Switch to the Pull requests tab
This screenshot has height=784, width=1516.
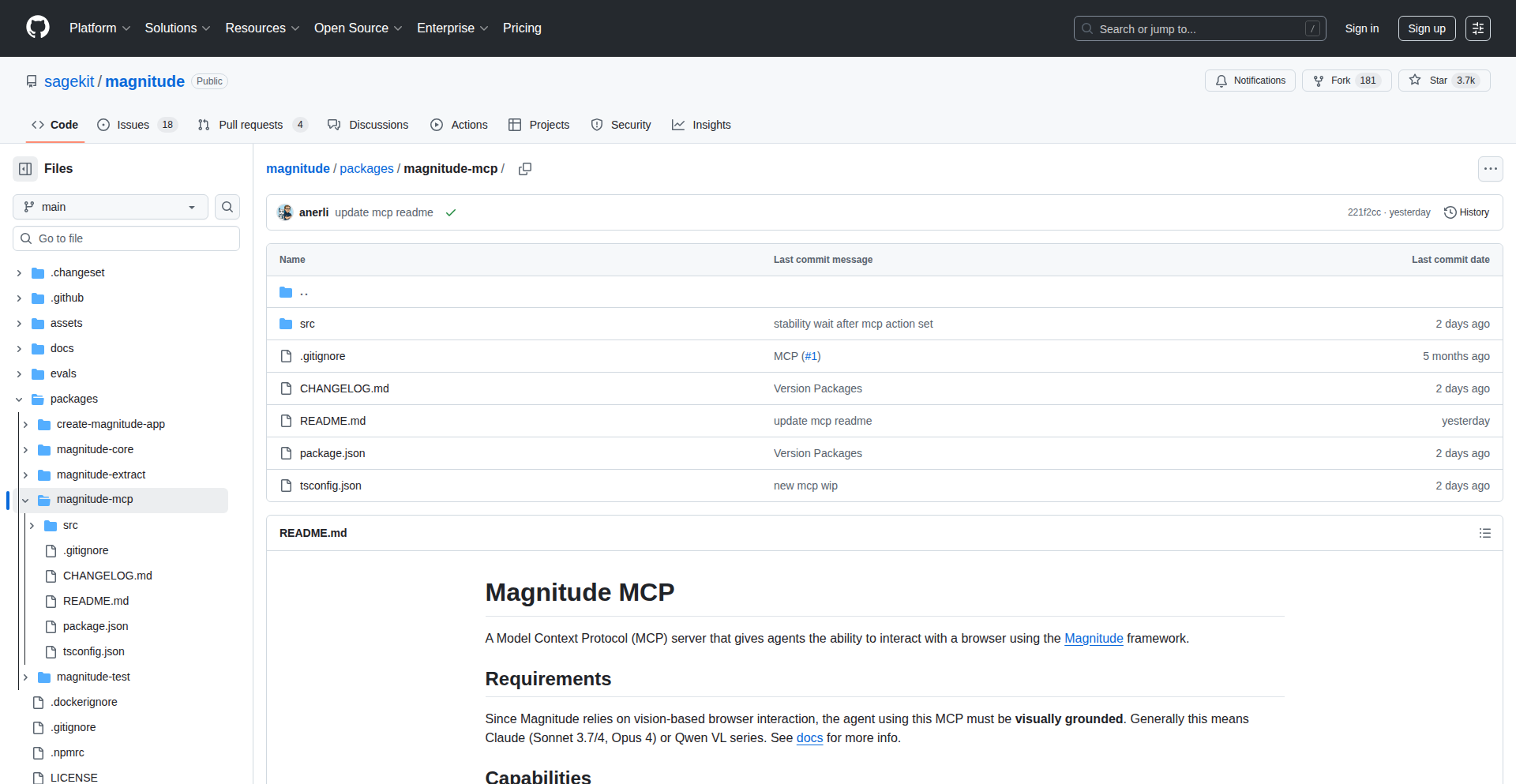point(253,125)
